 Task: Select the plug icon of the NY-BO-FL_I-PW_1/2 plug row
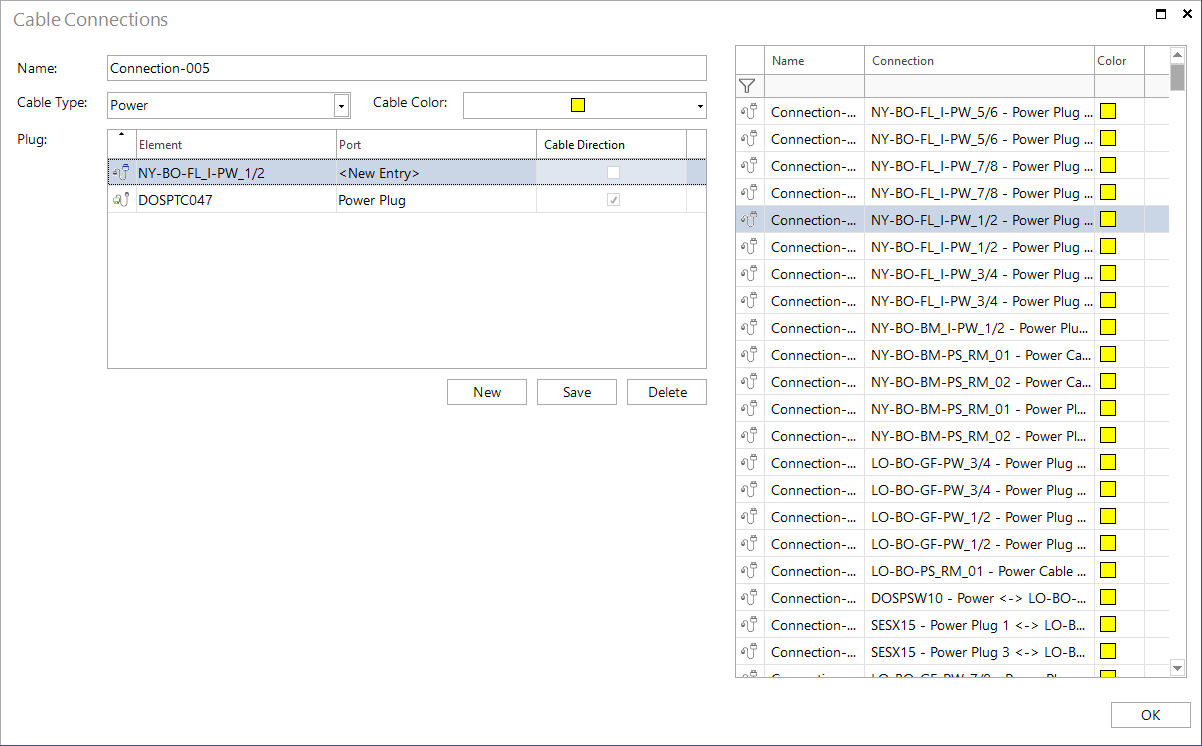click(122, 173)
